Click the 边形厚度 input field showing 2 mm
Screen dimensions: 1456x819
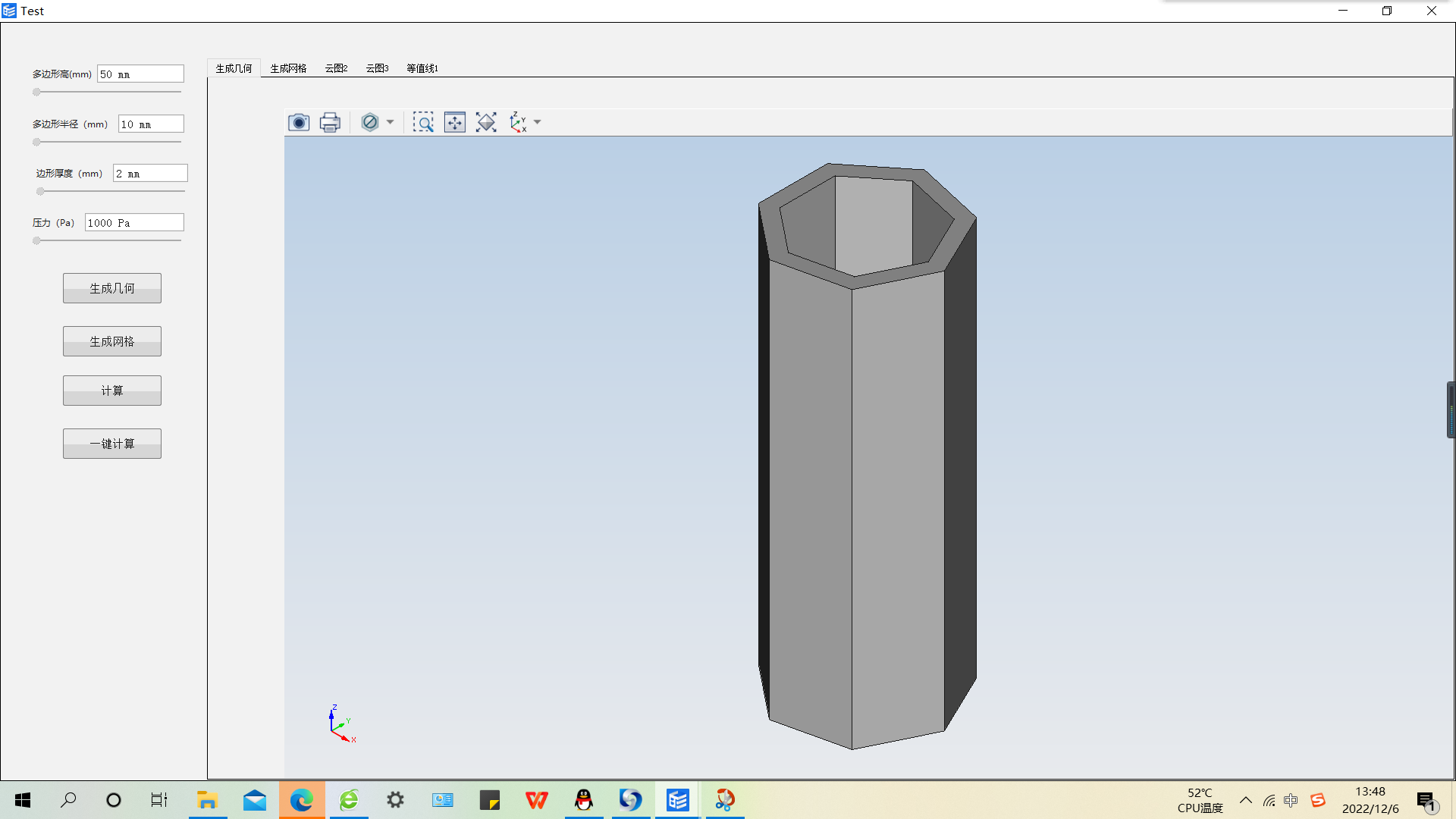click(x=150, y=173)
